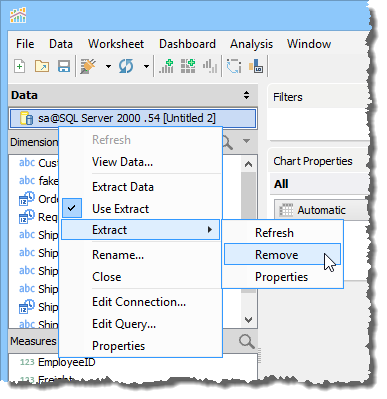Expand the Extract submenu arrow
This screenshot has height=399, width=387.
click(x=210, y=229)
